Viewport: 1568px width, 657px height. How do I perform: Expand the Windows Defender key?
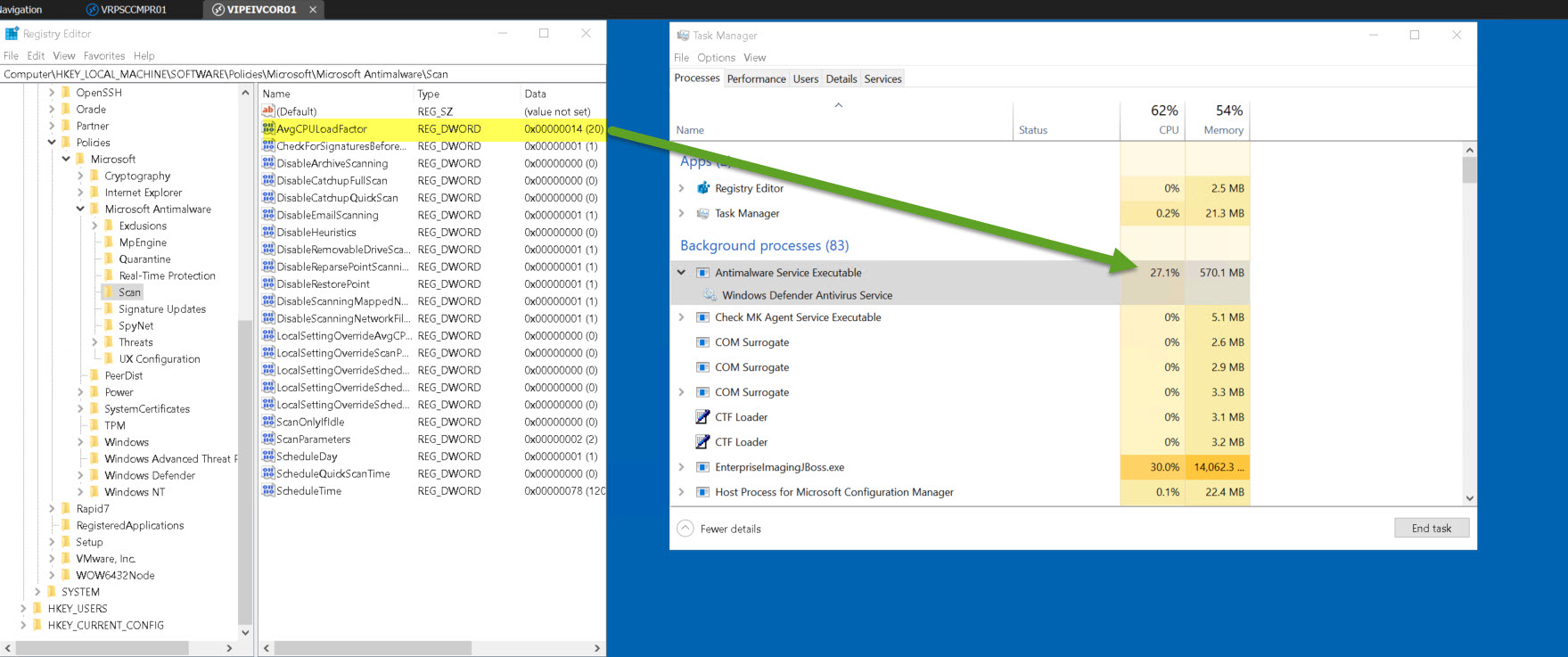point(80,475)
